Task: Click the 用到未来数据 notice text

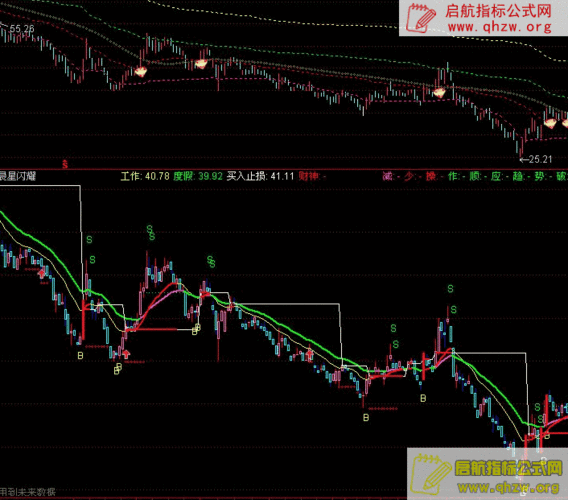Action: tap(28, 492)
